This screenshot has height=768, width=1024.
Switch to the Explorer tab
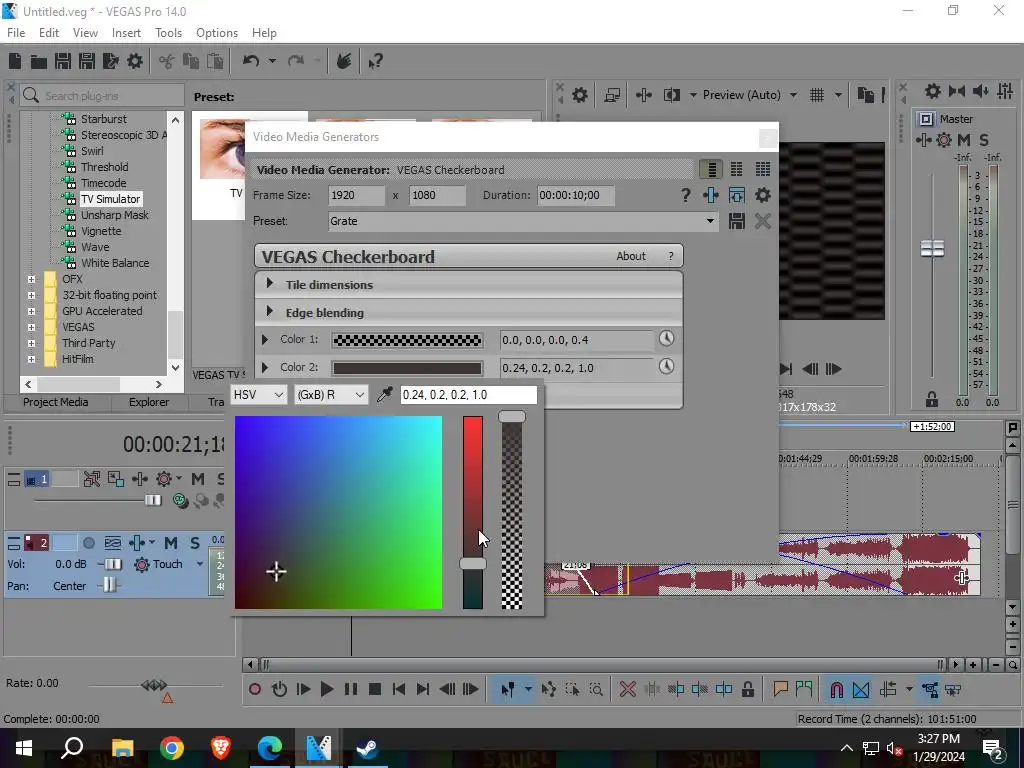pos(149,402)
